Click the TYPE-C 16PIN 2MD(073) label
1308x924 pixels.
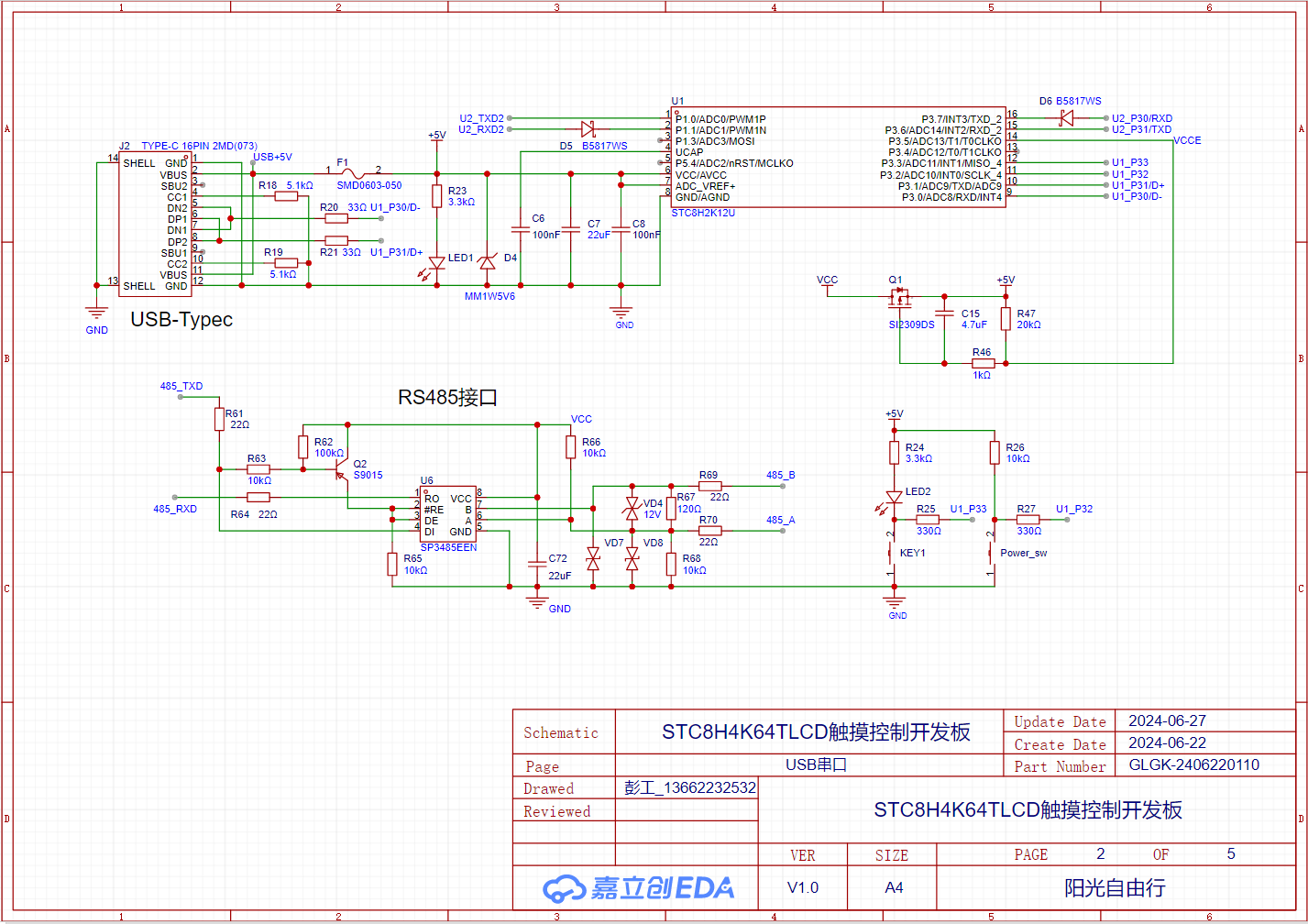click(200, 146)
